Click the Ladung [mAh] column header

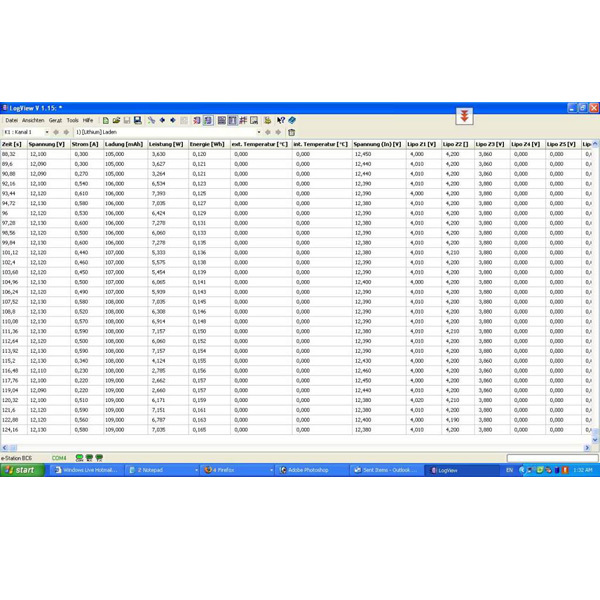coord(126,144)
